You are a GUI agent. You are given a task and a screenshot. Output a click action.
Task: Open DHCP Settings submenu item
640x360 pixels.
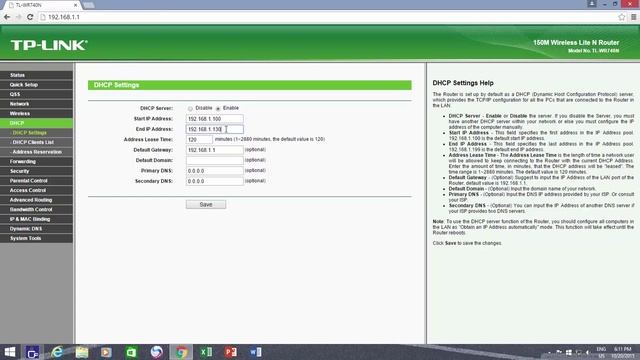point(37,133)
